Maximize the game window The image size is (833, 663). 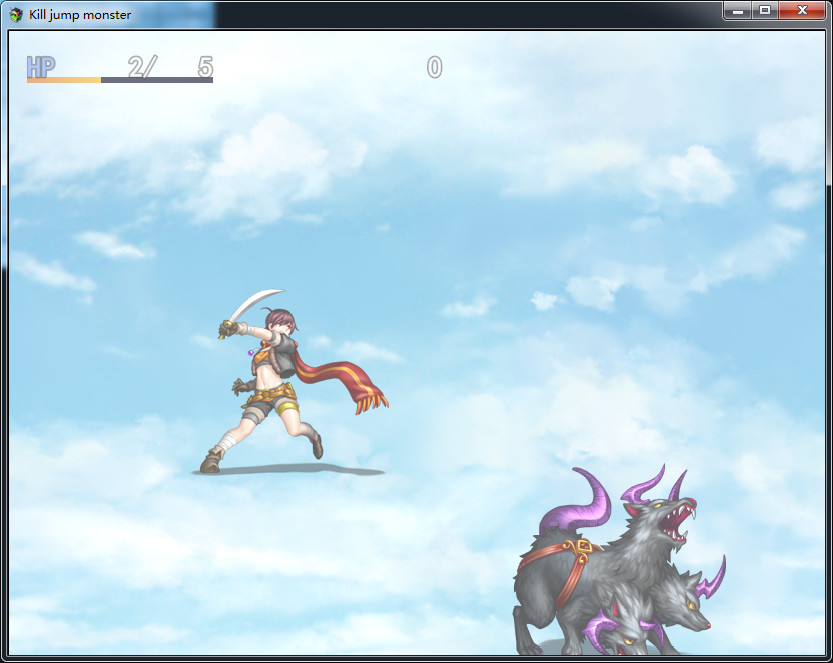(765, 11)
